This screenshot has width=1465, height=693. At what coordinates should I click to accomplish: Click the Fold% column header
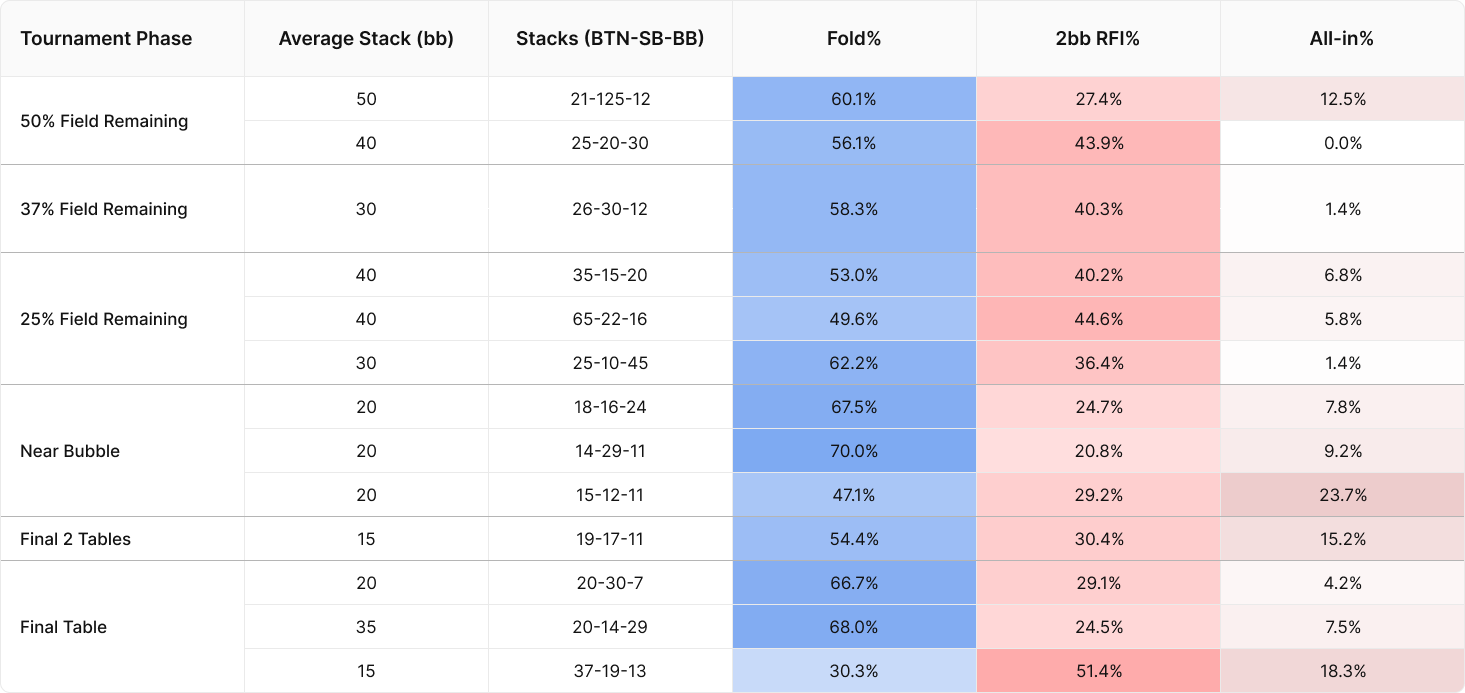(854, 39)
